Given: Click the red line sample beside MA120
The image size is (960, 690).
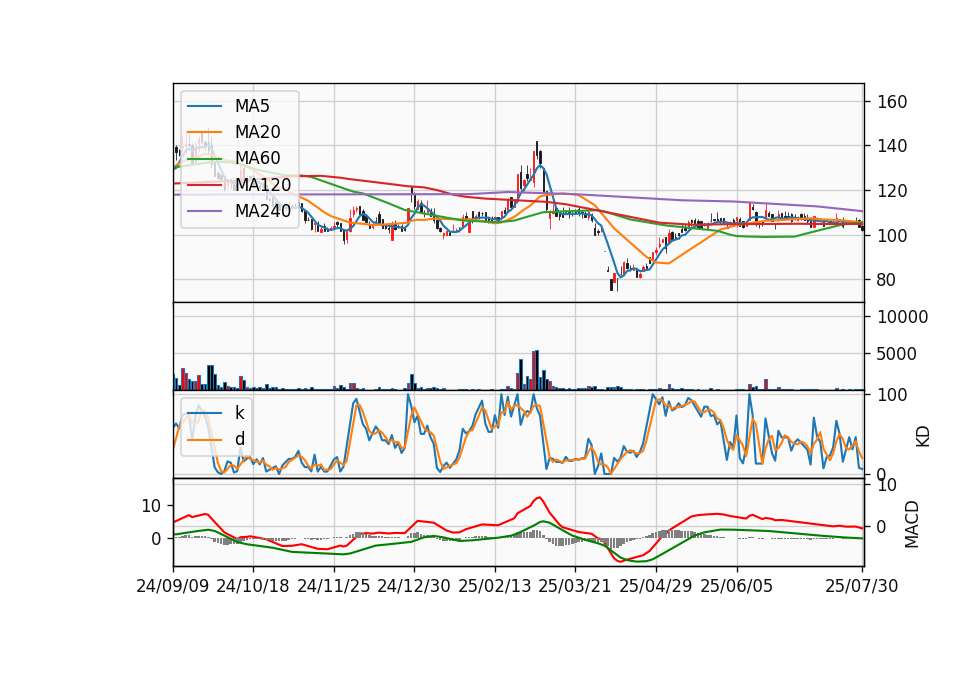Looking at the screenshot, I should 205,185.
